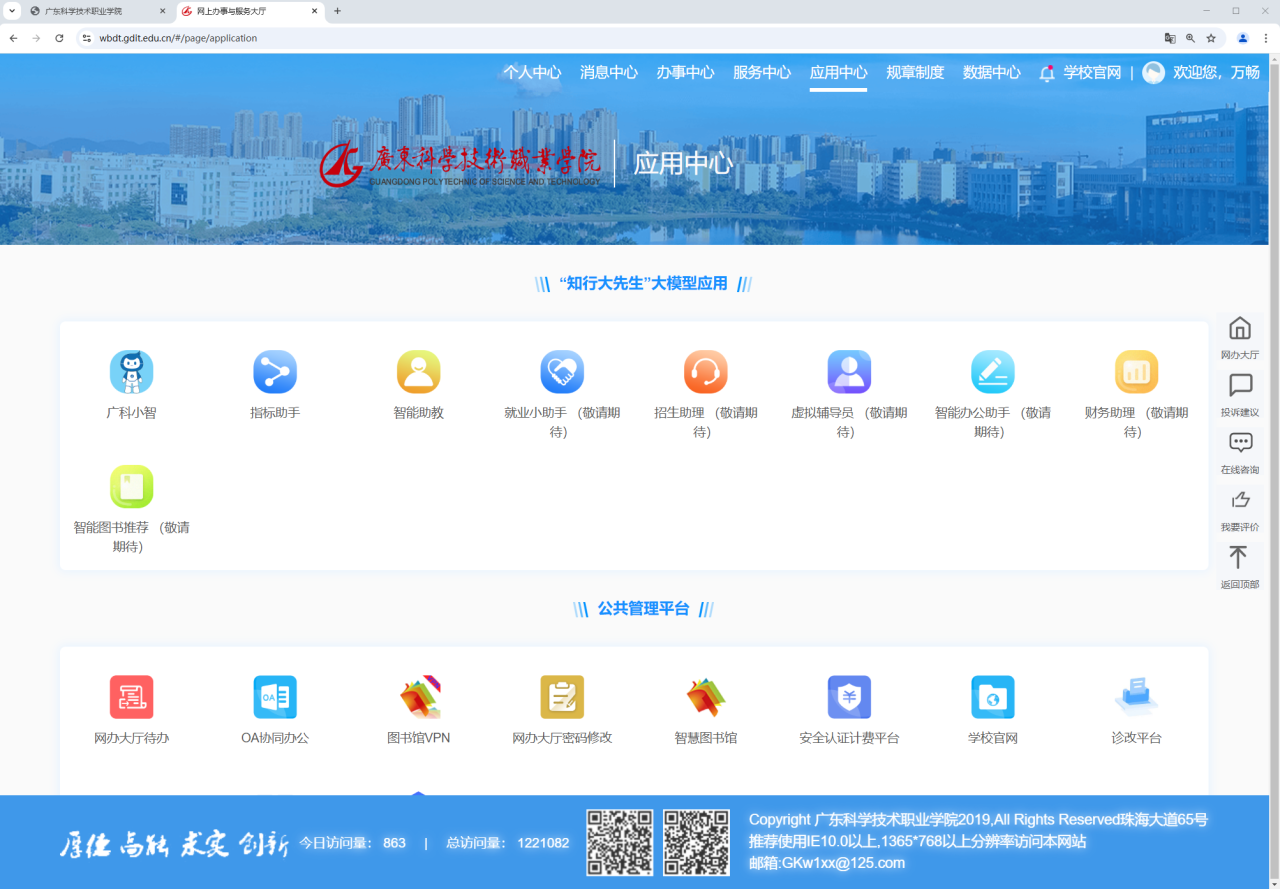The height and width of the screenshot is (889, 1280).
Task: Open the 规章制度 navigation item
Action: click(915, 73)
